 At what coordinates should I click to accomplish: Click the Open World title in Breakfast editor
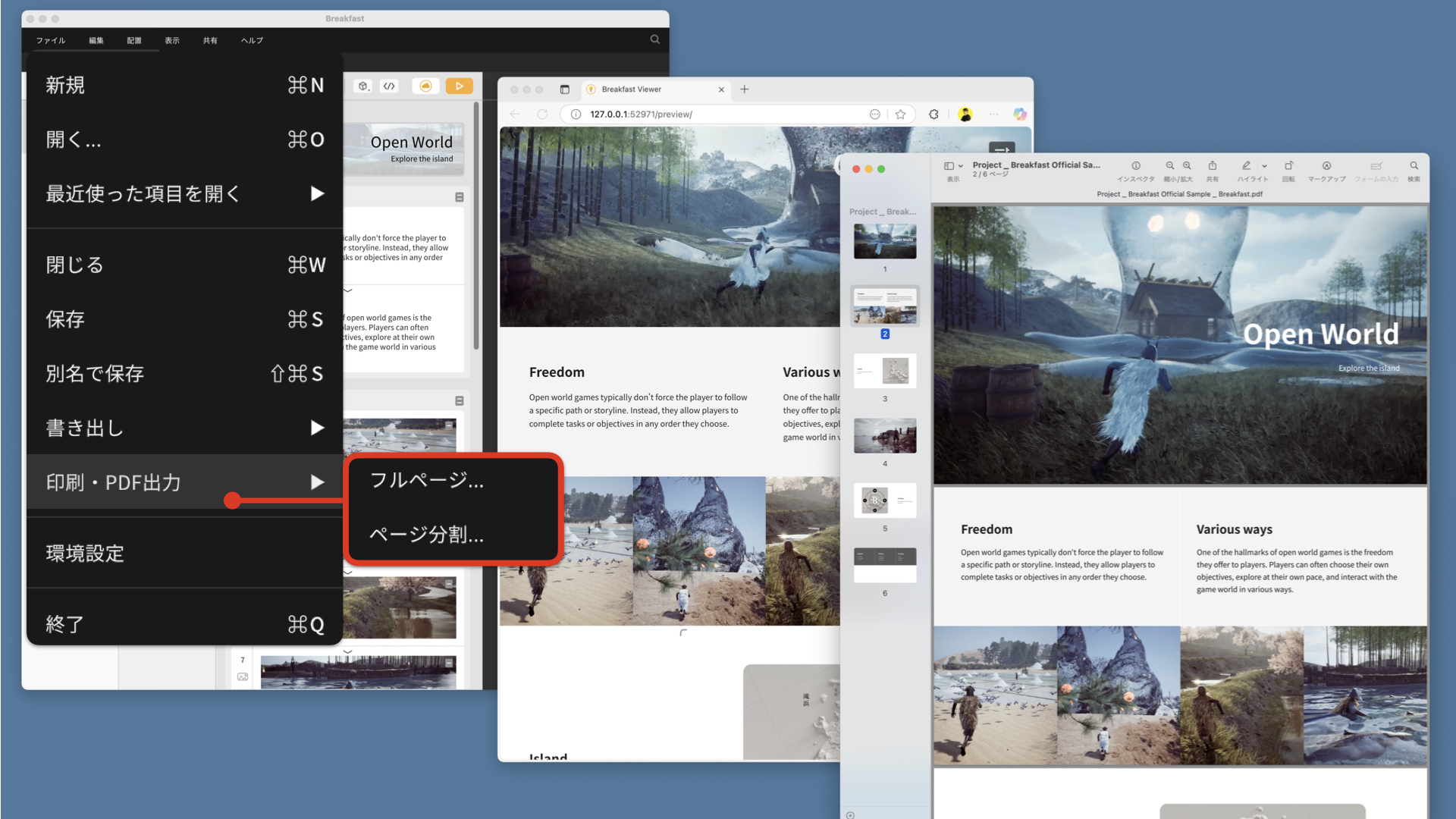(412, 142)
